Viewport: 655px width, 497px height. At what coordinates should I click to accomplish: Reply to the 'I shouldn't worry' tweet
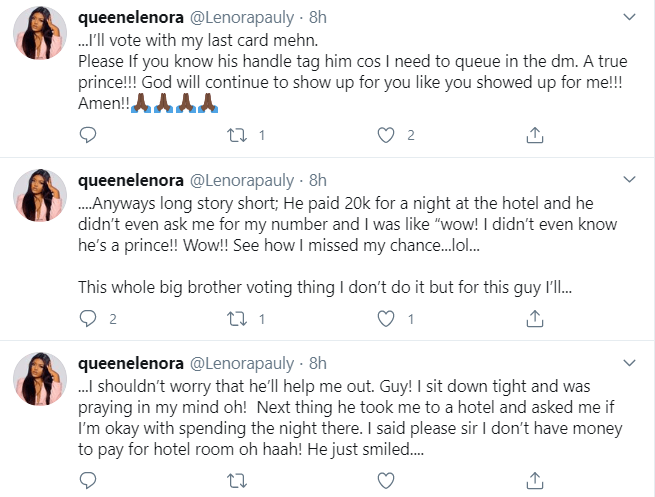click(x=87, y=485)
